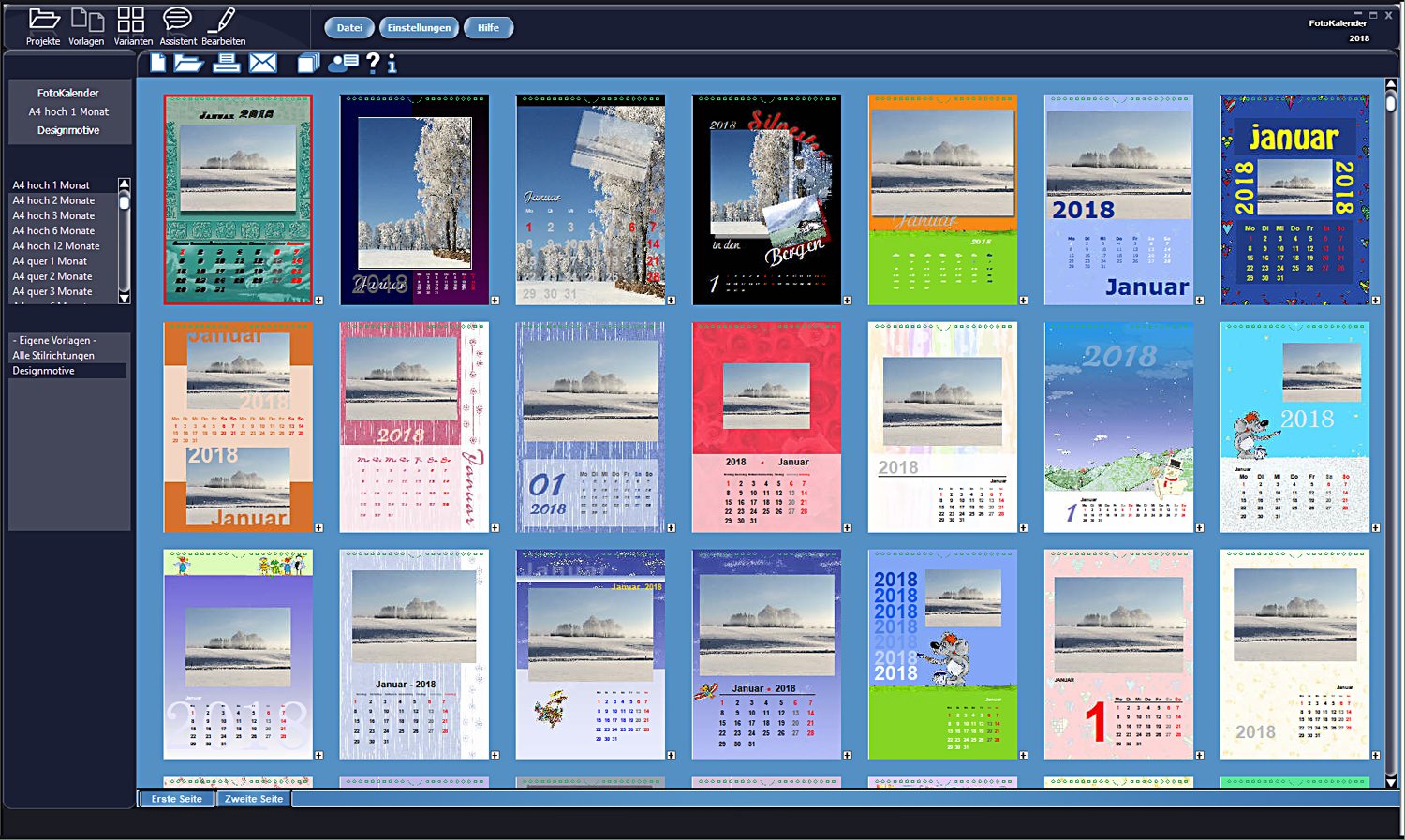Select format A4 hoch 6 Monate
The image size is (1405, 840).
pos(63,230)
